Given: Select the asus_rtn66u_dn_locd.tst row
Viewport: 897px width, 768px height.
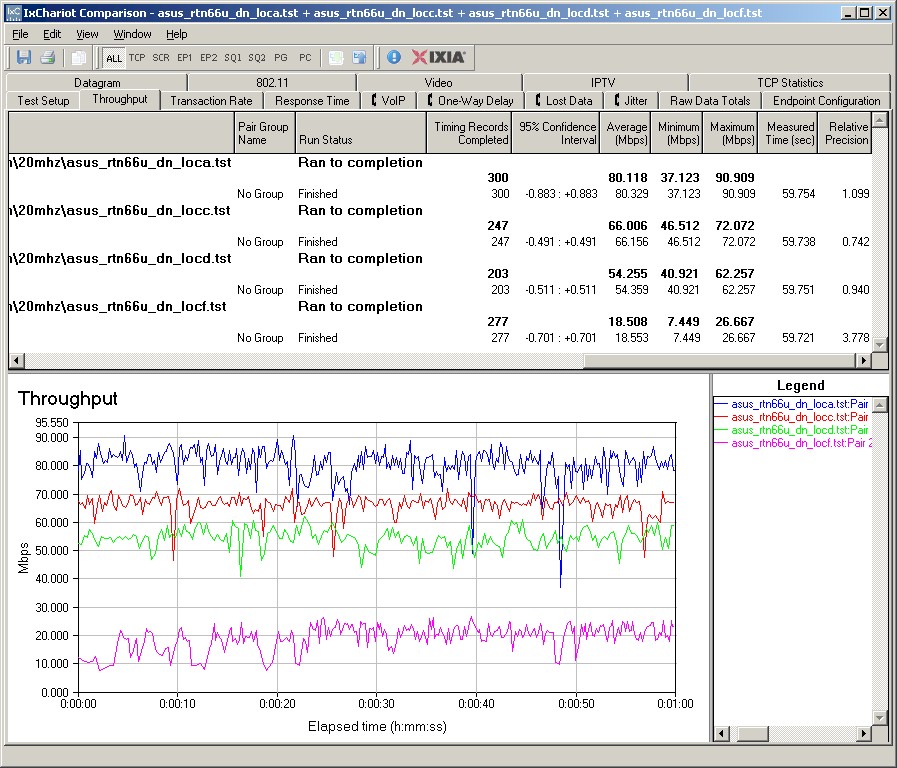Looking at the screenshot, I should [x=440, y=258].
